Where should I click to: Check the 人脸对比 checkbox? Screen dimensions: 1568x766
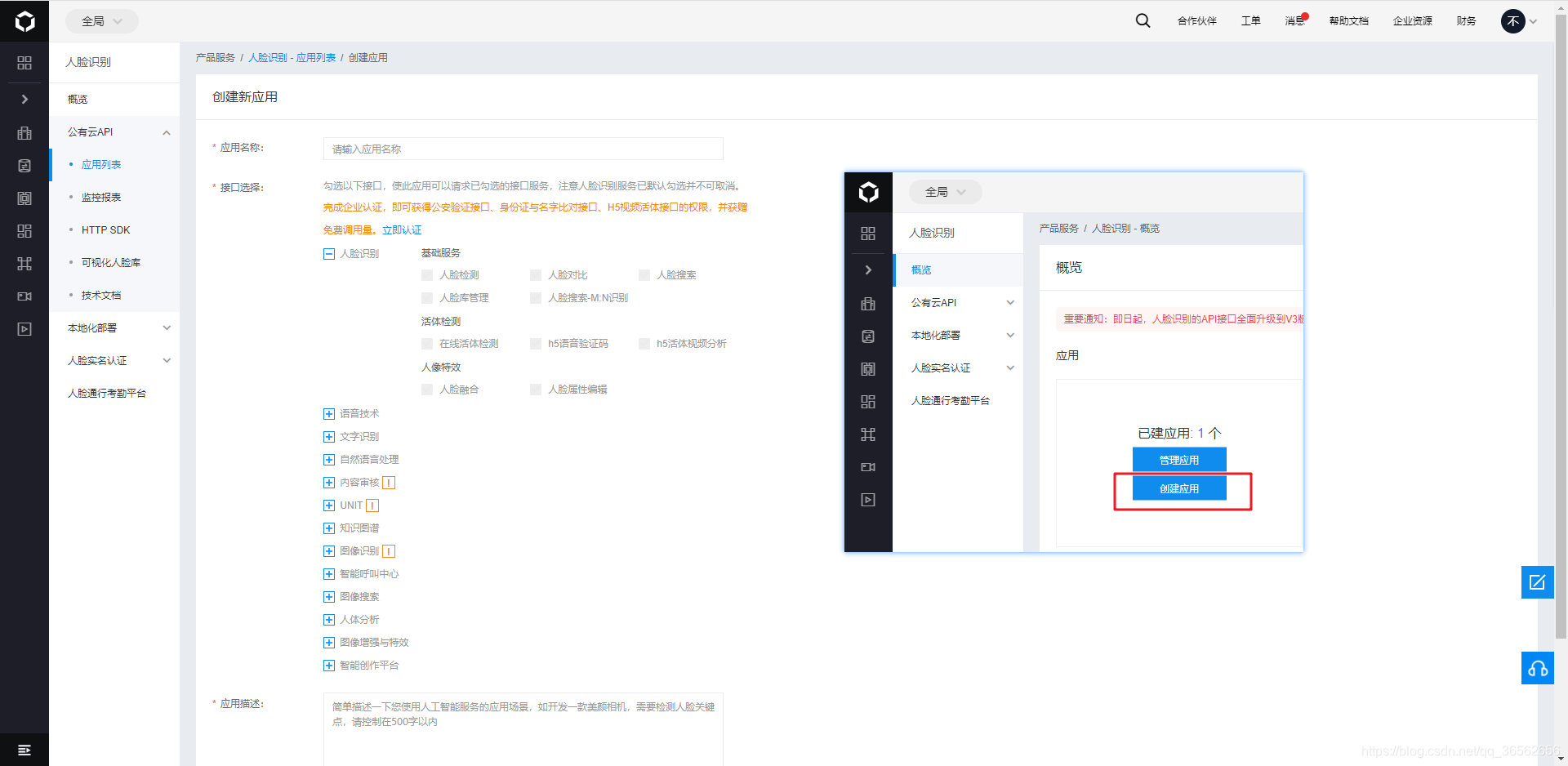click(536, 275)
